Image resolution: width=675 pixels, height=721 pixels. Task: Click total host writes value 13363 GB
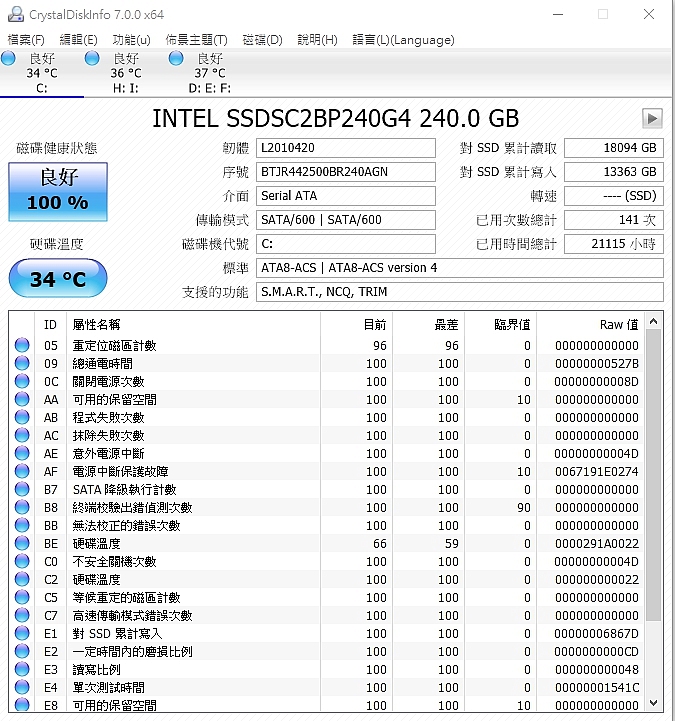point(614,172)
